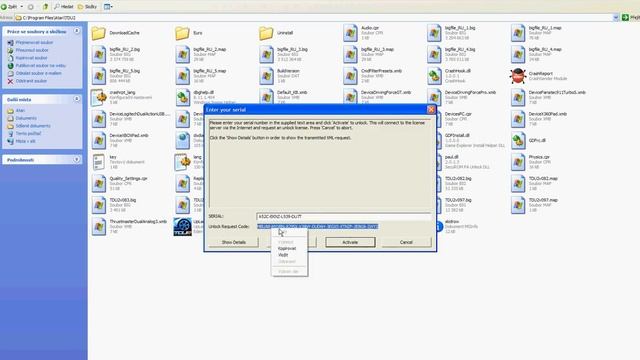Open the DownloadCache folder
This screenshot has width=640, height=360.
[98, 33]
